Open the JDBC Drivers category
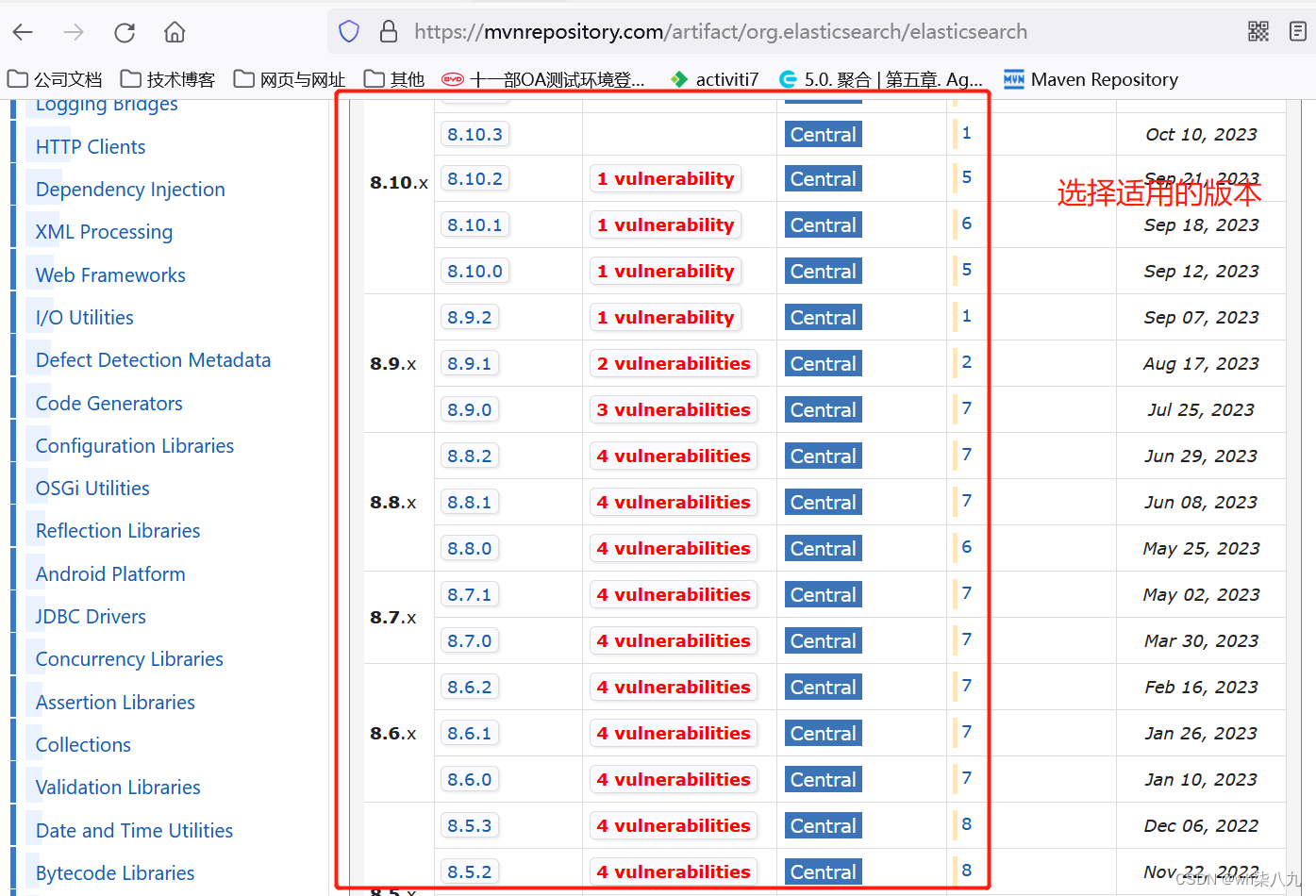 [x=91, y=617]
